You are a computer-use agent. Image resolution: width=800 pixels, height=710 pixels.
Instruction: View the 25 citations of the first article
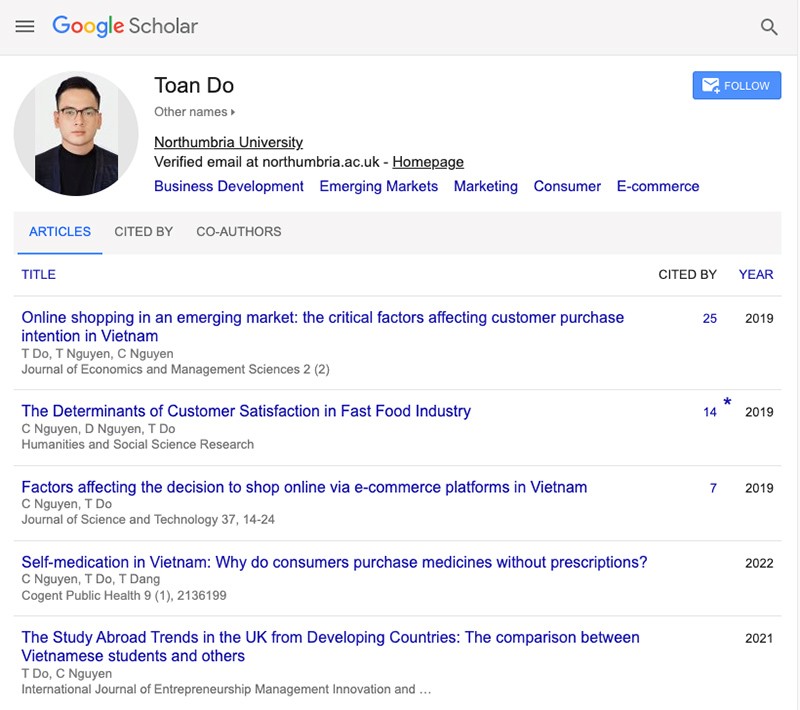pos(709,316)
